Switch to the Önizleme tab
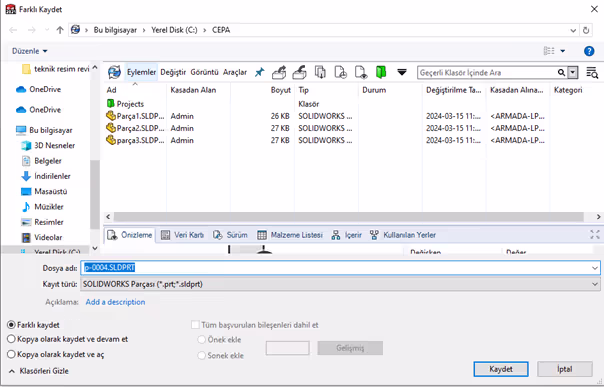 click(x=130, y=235)
